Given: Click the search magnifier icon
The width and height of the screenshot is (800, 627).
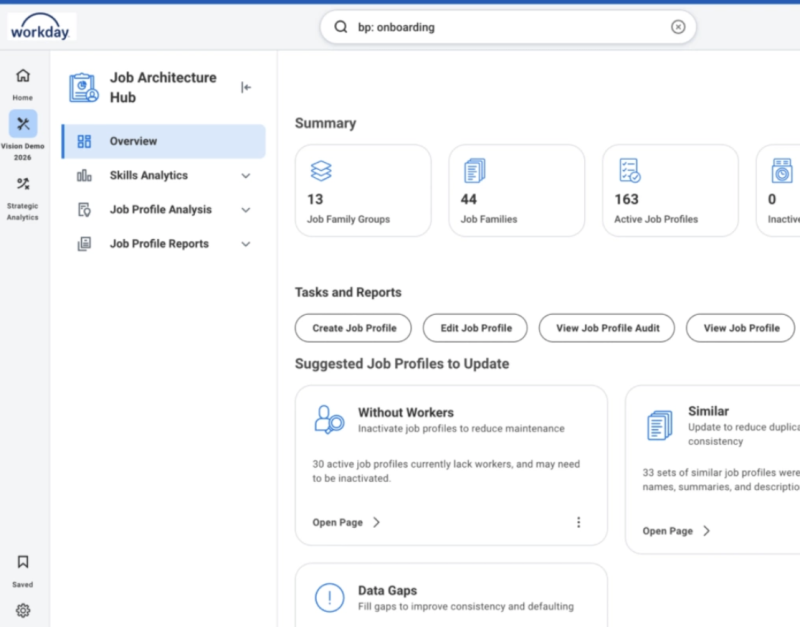Looking at the screenshot, I should pos(341,27).
